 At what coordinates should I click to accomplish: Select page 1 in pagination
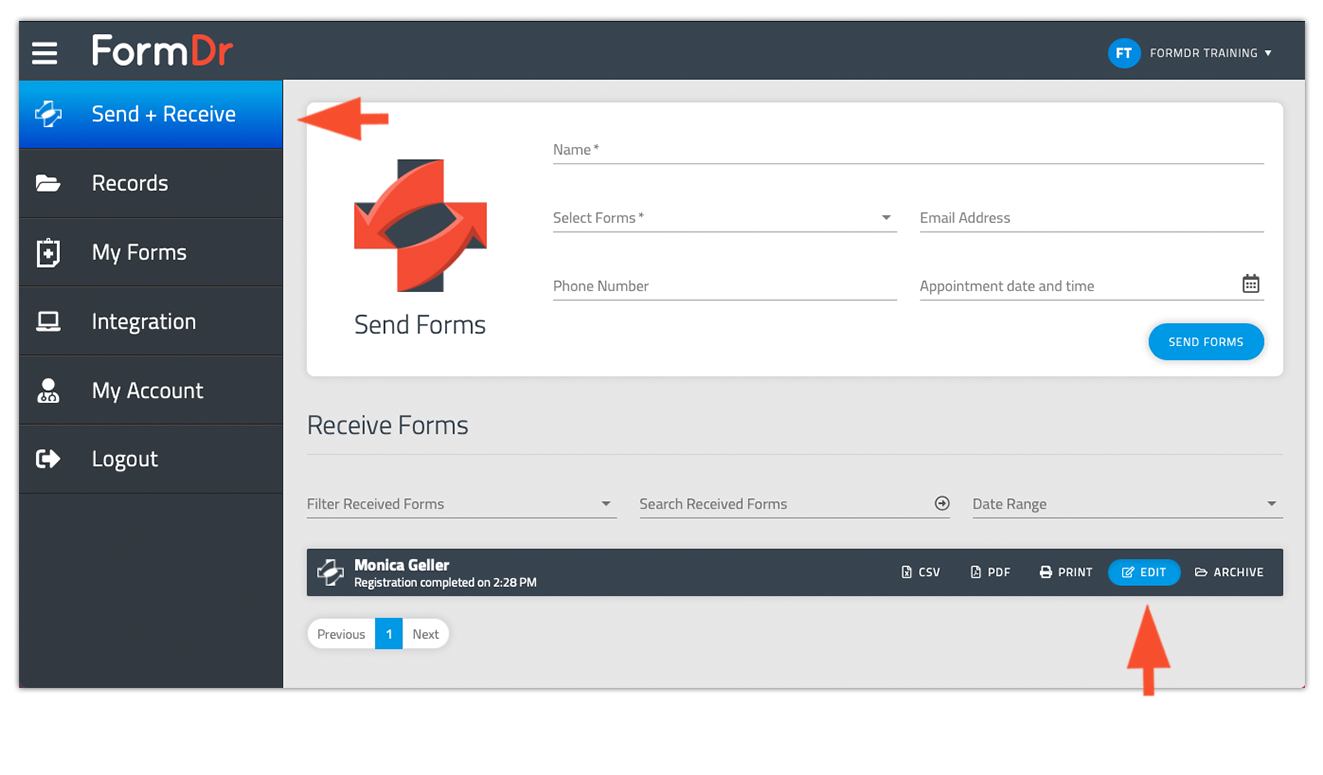pyautogui.click(x=389, y=634)
